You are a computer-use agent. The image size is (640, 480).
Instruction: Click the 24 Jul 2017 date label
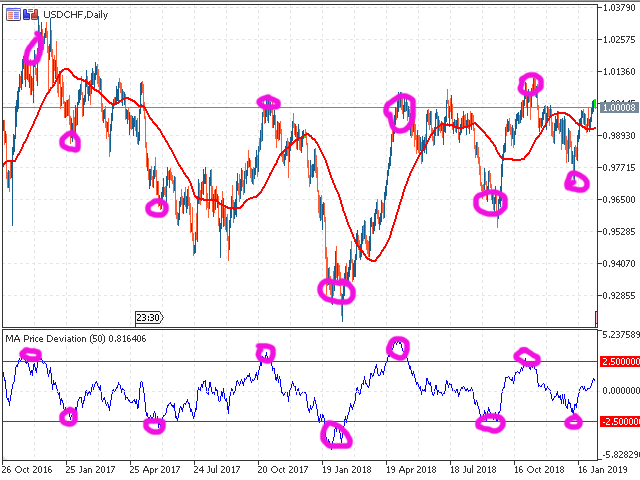pos(217,470)
